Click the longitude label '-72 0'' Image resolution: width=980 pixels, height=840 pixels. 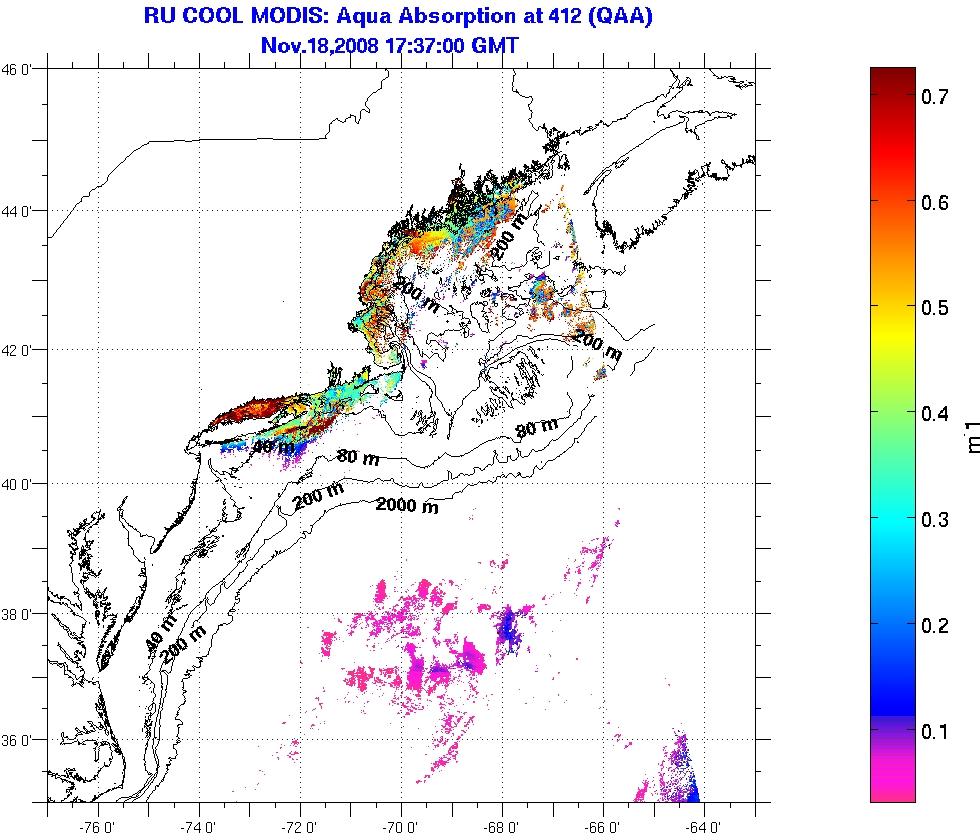tap(299, 828)
